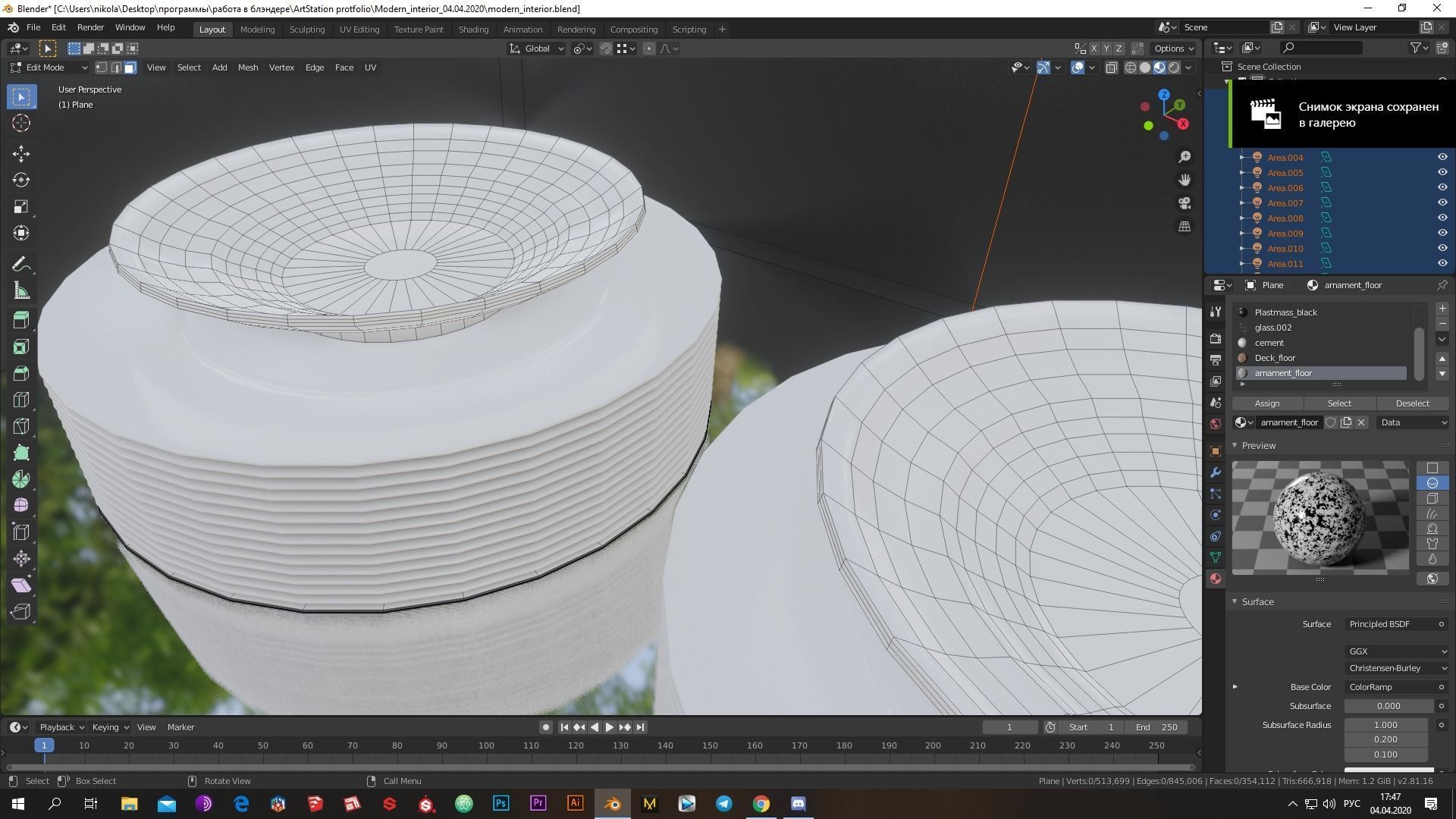Click the viewport zoom magnifier icon
Image resolution: width=1456 pixels, height=819 pixels.
coord(1185,157)
